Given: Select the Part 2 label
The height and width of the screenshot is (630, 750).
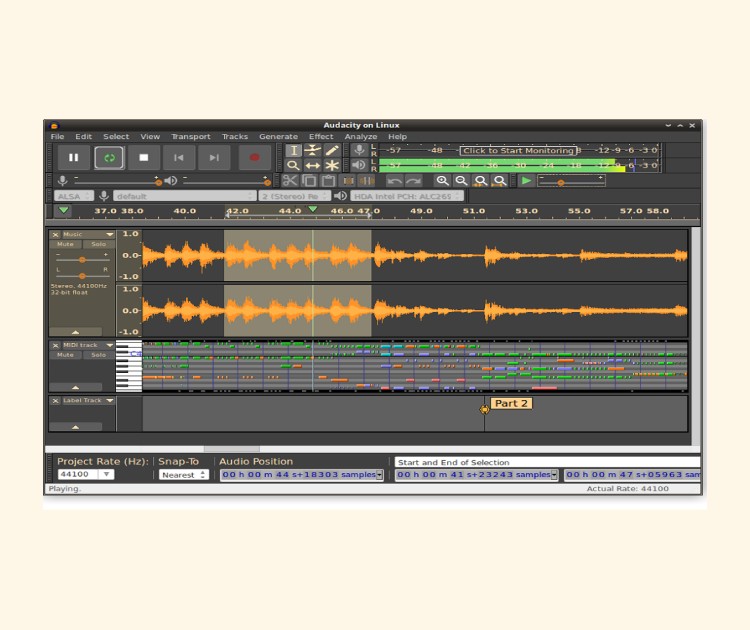Looking at the screenshot, I should (511, 403).
